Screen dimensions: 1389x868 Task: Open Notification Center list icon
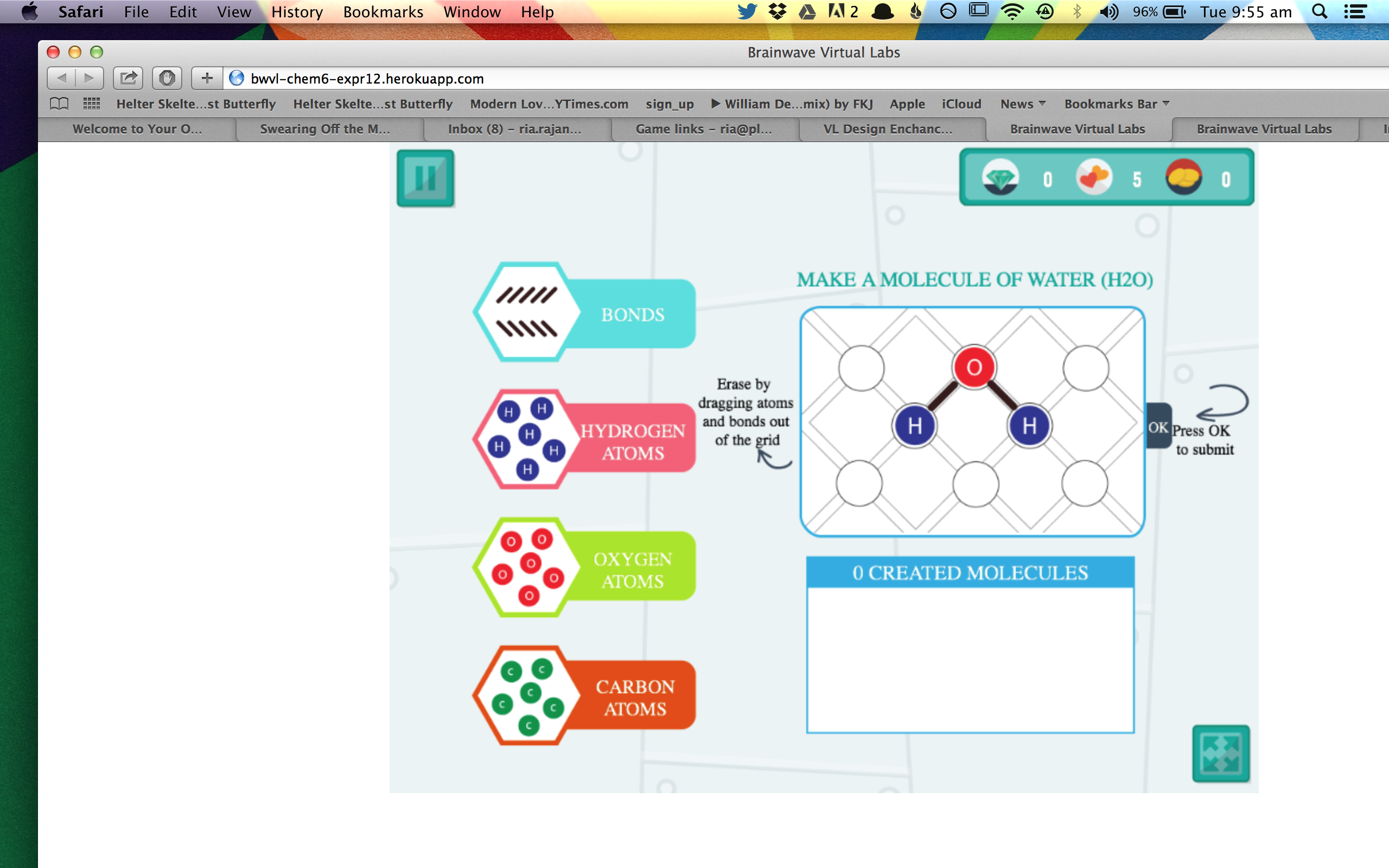(1355, 11)
